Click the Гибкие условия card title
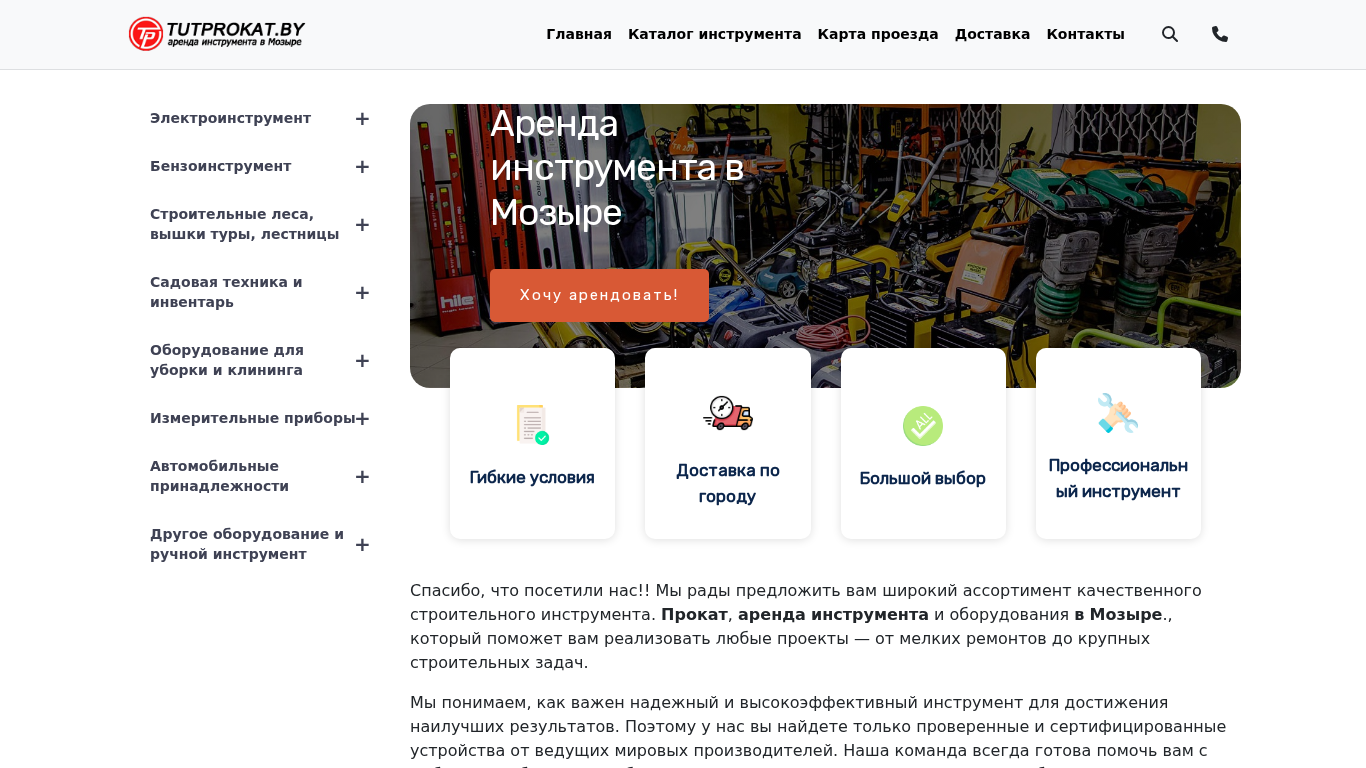 click(x=532, y=478)
